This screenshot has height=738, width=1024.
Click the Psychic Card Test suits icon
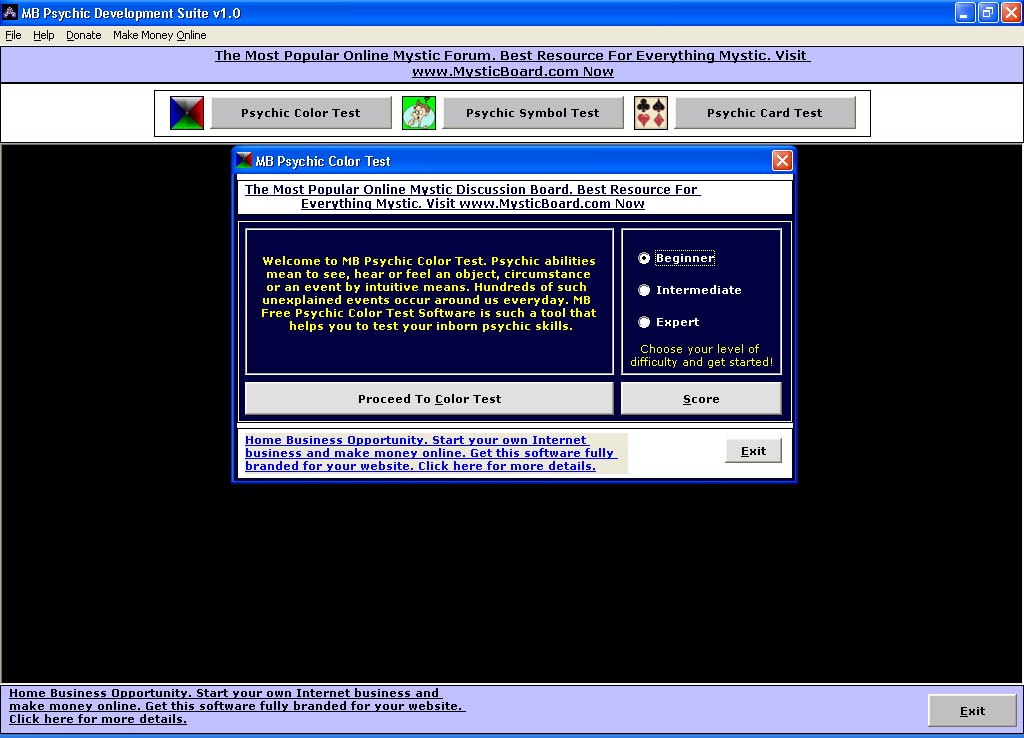pyautogui.click(x=650, y=113)
